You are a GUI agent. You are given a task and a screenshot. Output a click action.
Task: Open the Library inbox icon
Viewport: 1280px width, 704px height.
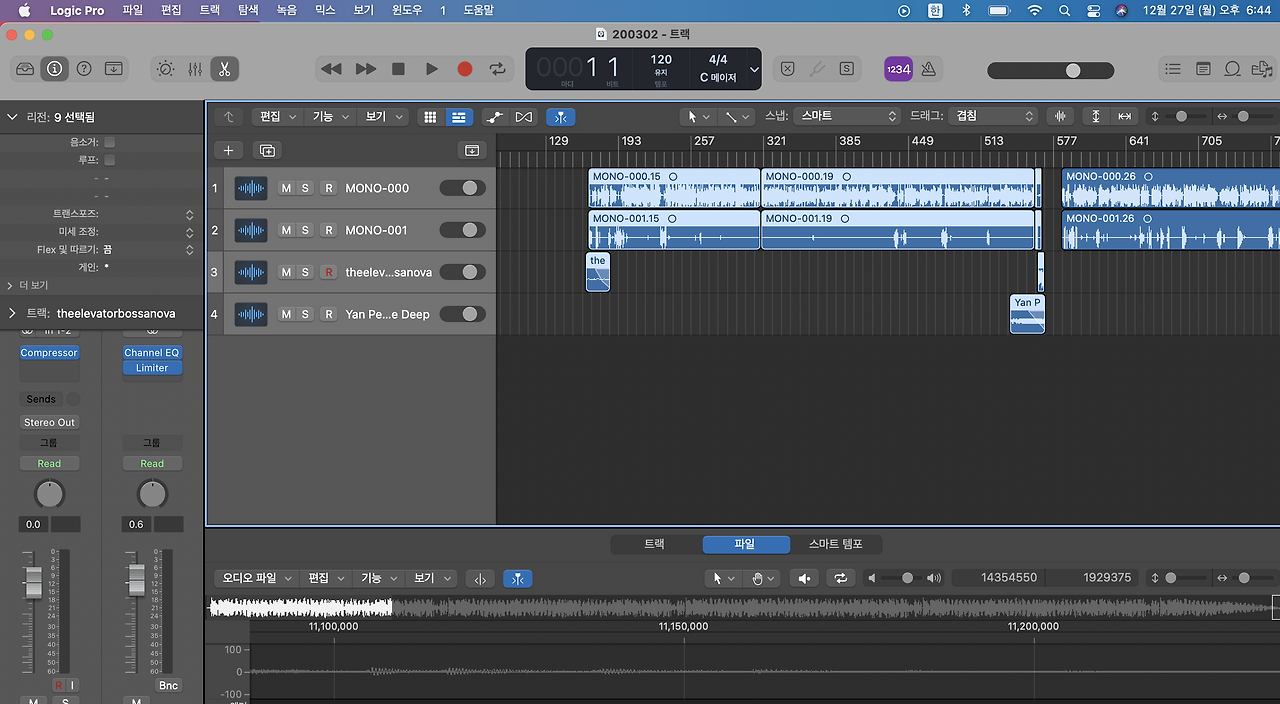tap(25, 69)
